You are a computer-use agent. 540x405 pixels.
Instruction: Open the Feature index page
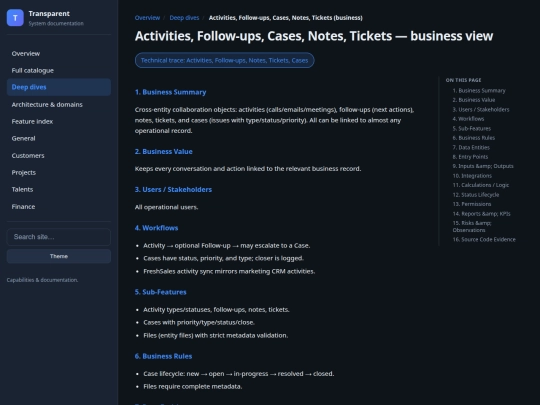tap(59, 121)
